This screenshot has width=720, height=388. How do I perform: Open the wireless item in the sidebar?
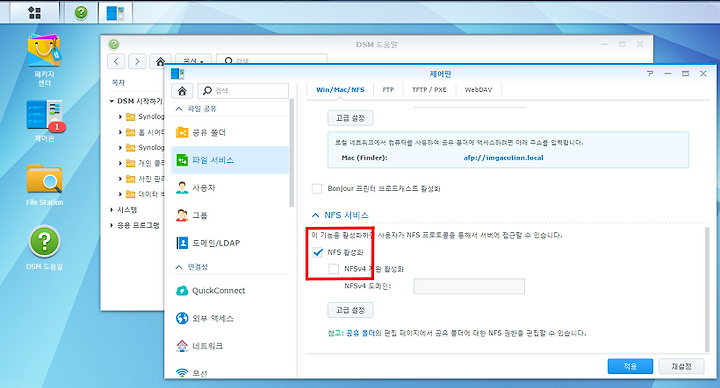tap(230, 373)
